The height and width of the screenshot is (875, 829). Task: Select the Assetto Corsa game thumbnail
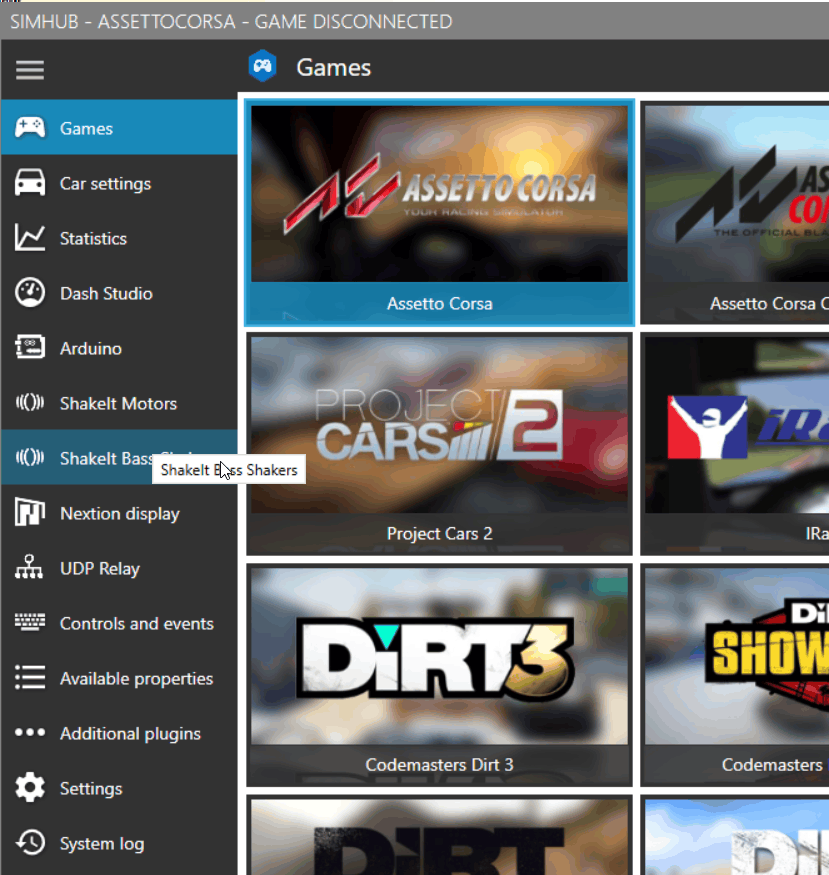click(439, 194)
